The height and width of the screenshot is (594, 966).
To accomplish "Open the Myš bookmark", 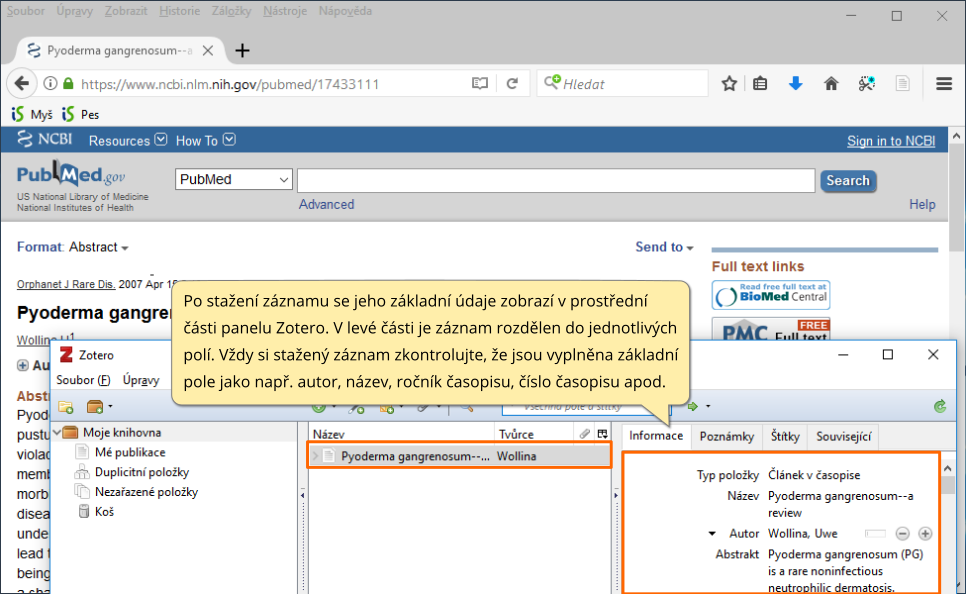I will point(32,114).
